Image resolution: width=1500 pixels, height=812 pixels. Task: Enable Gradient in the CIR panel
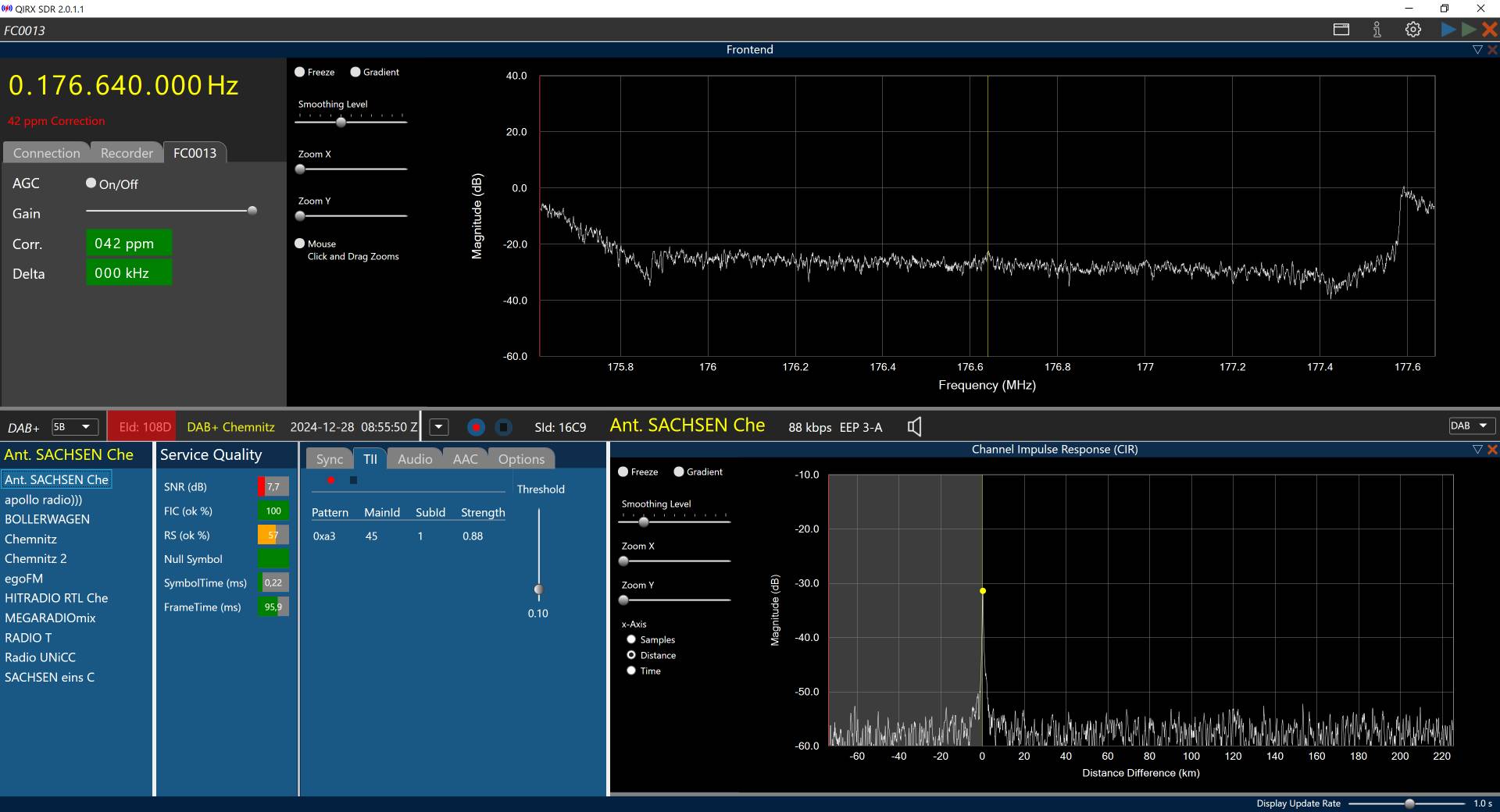[x=679, y=472]
